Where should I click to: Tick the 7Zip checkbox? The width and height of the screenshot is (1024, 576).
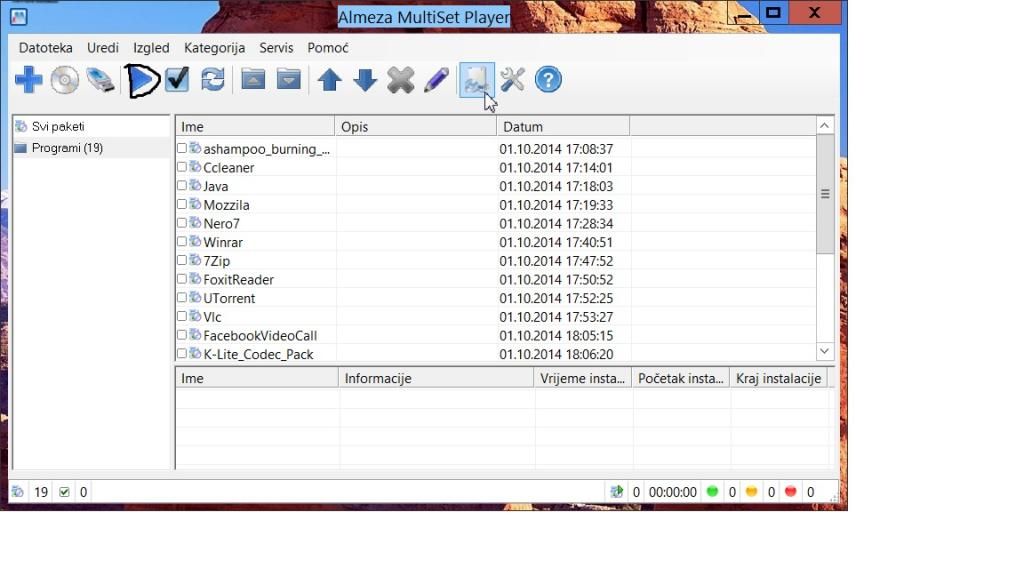(182, 260)
